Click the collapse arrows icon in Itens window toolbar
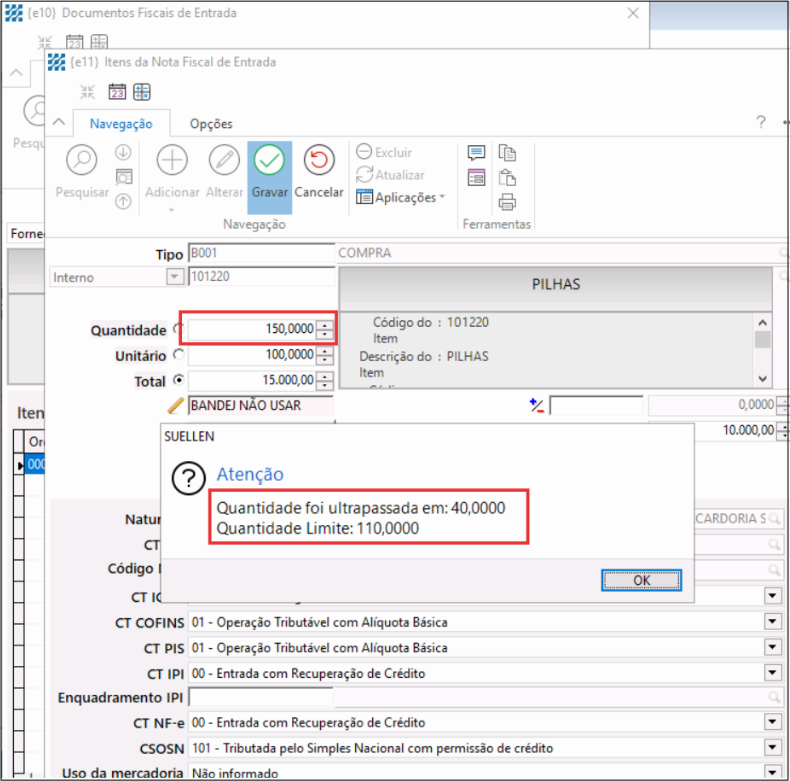790x781 pixels. (87, 92)
